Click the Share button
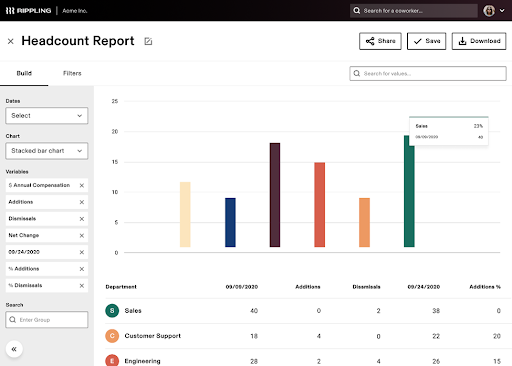 [x=380, y=41]
